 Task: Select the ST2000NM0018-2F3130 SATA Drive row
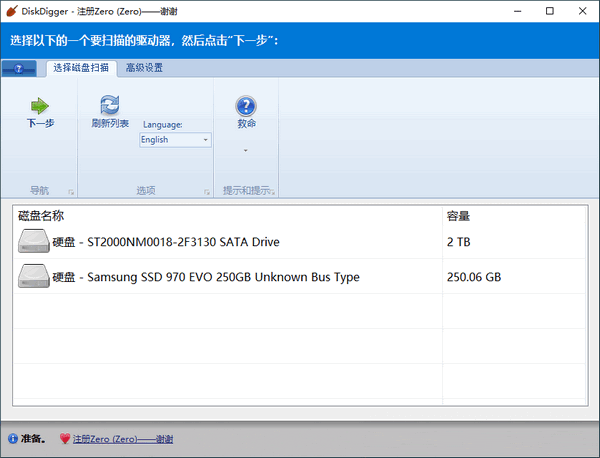coord(300,241)
